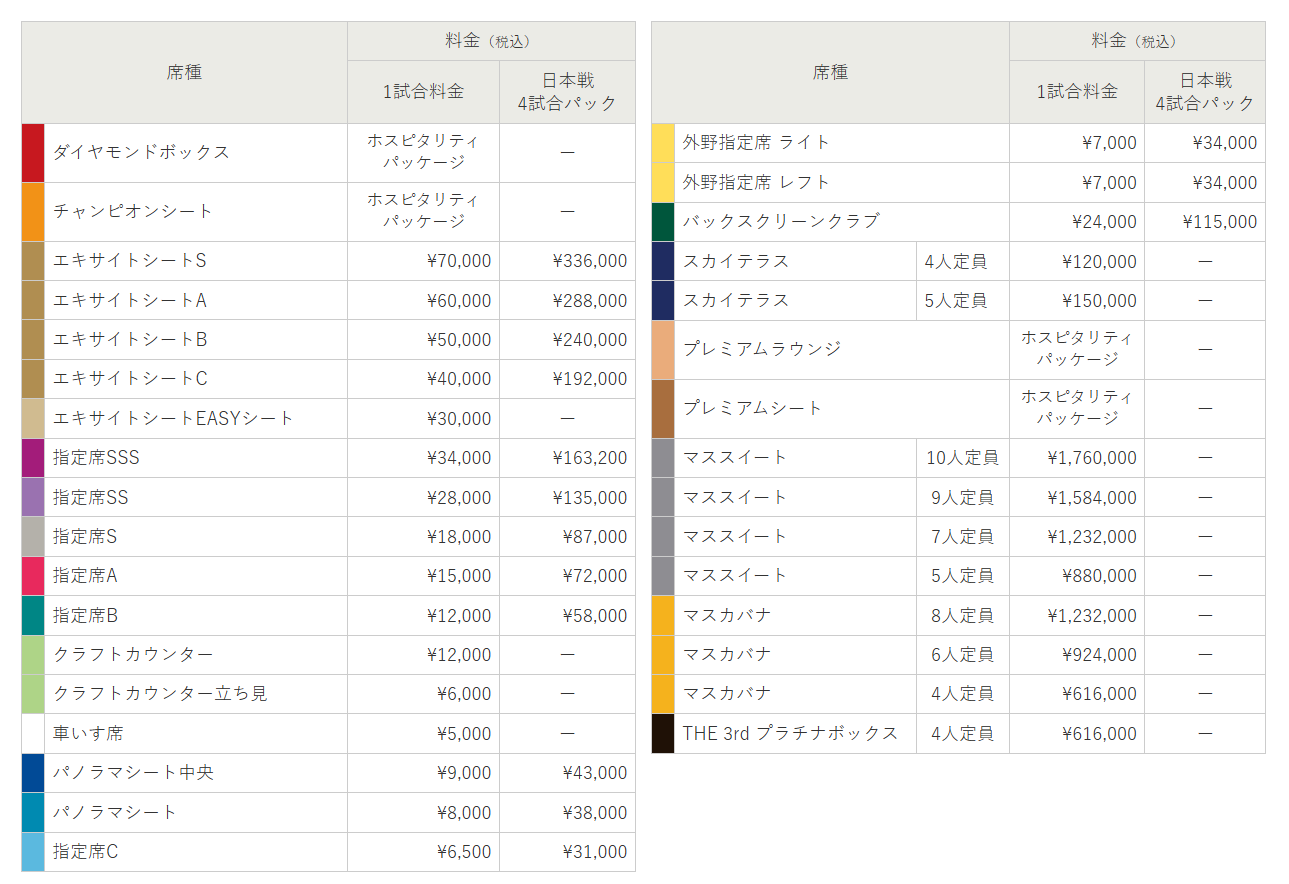The height and width of the screenshot is (884, 1289).
Task: Click the red ダイヤモンドボックス color swatch
Action: (31, 152)
